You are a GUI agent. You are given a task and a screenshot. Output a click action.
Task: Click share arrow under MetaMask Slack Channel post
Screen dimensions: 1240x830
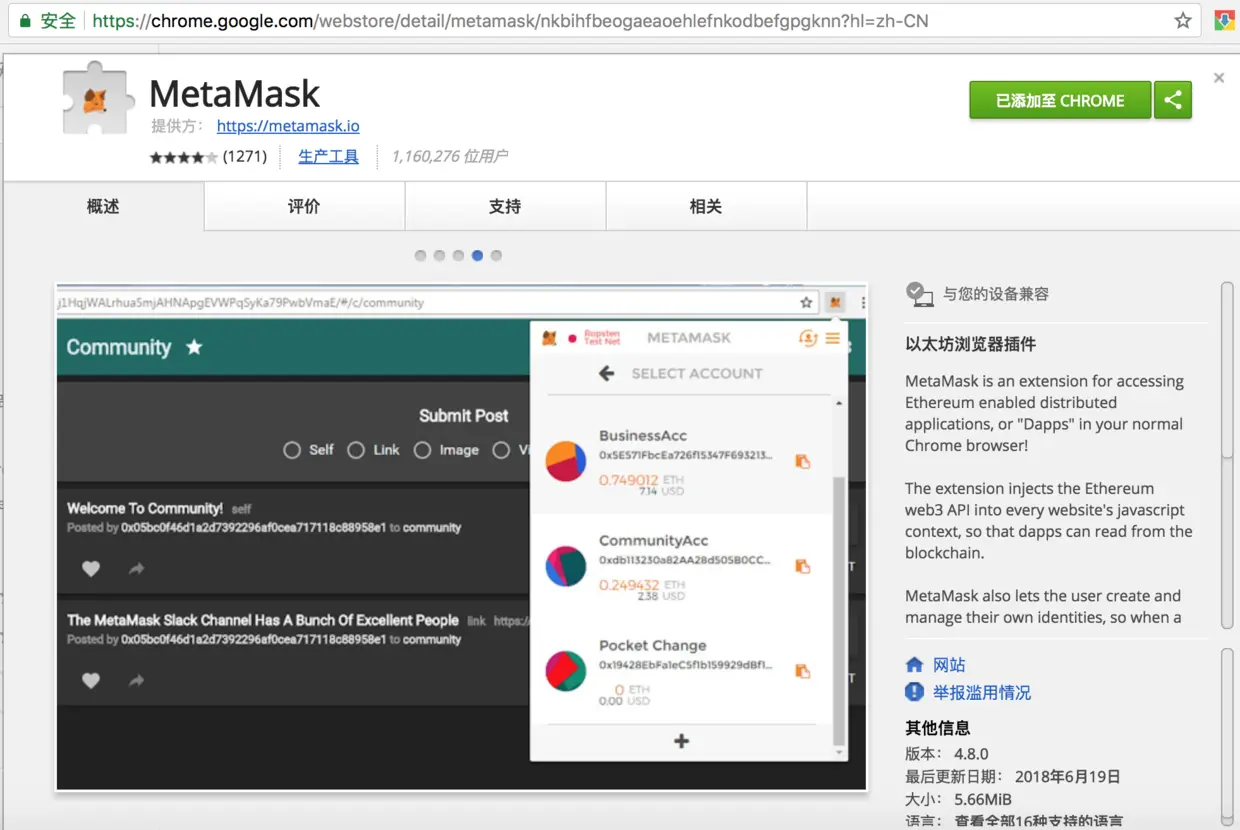point(137,680)
